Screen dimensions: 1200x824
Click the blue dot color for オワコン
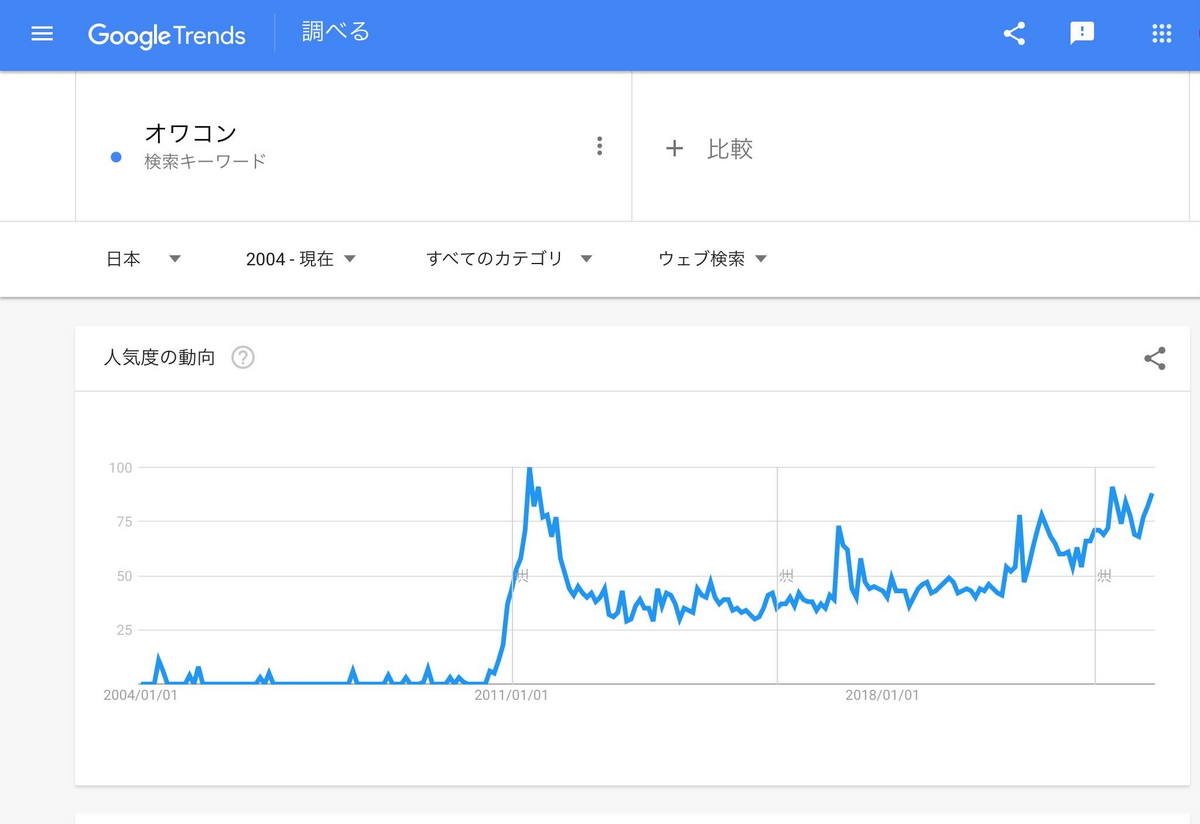coord(116,158)
